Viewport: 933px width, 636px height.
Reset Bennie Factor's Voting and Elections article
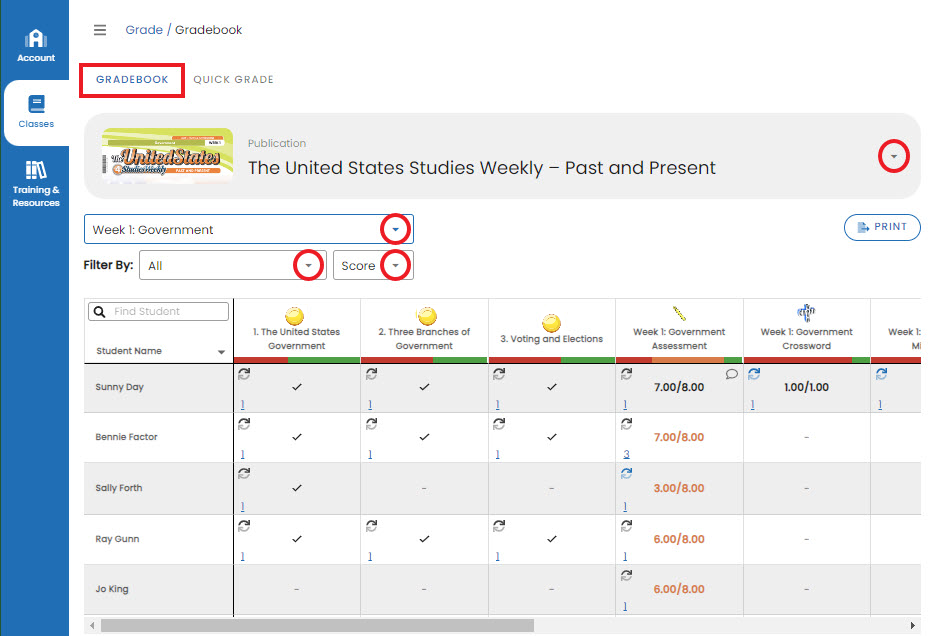tap(499, 424)
